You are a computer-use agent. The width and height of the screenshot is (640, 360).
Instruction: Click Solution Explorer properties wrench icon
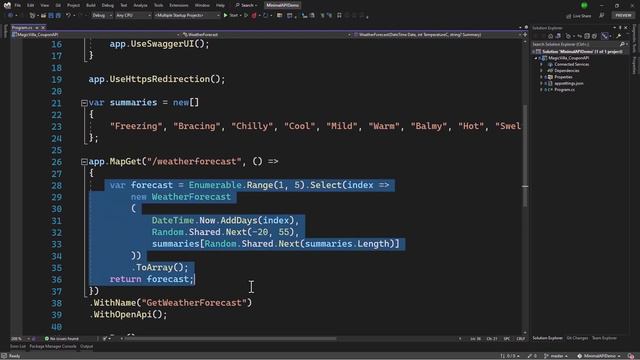tap(619, 36)
